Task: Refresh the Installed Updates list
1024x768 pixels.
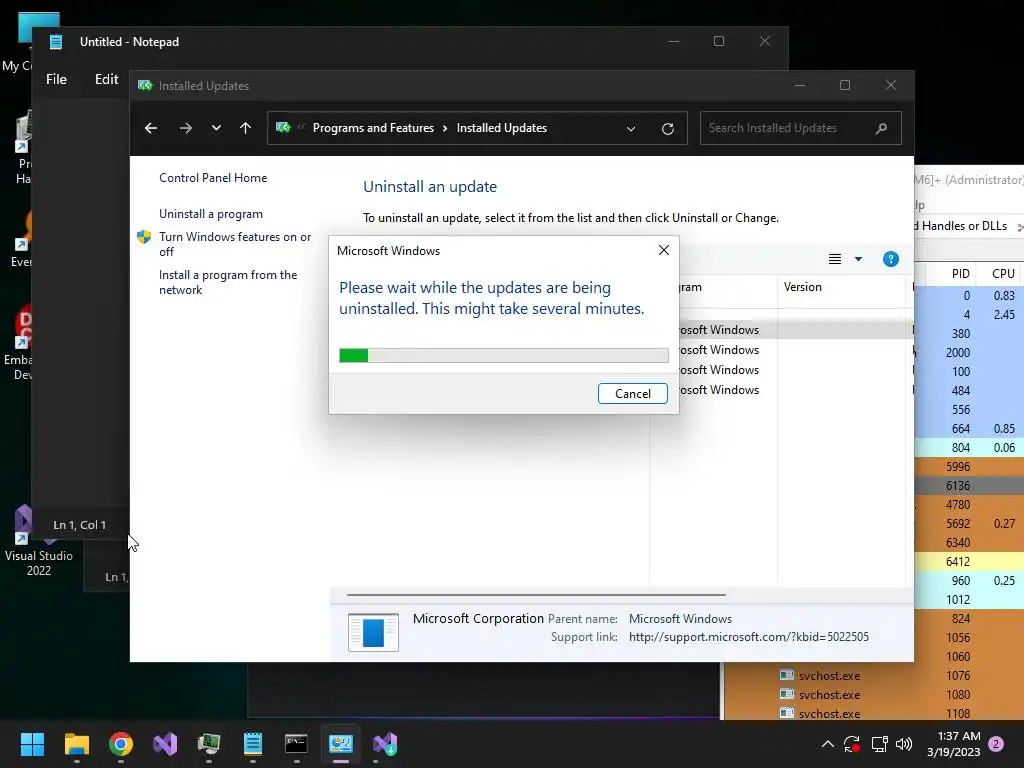Action: pos(667,129)
